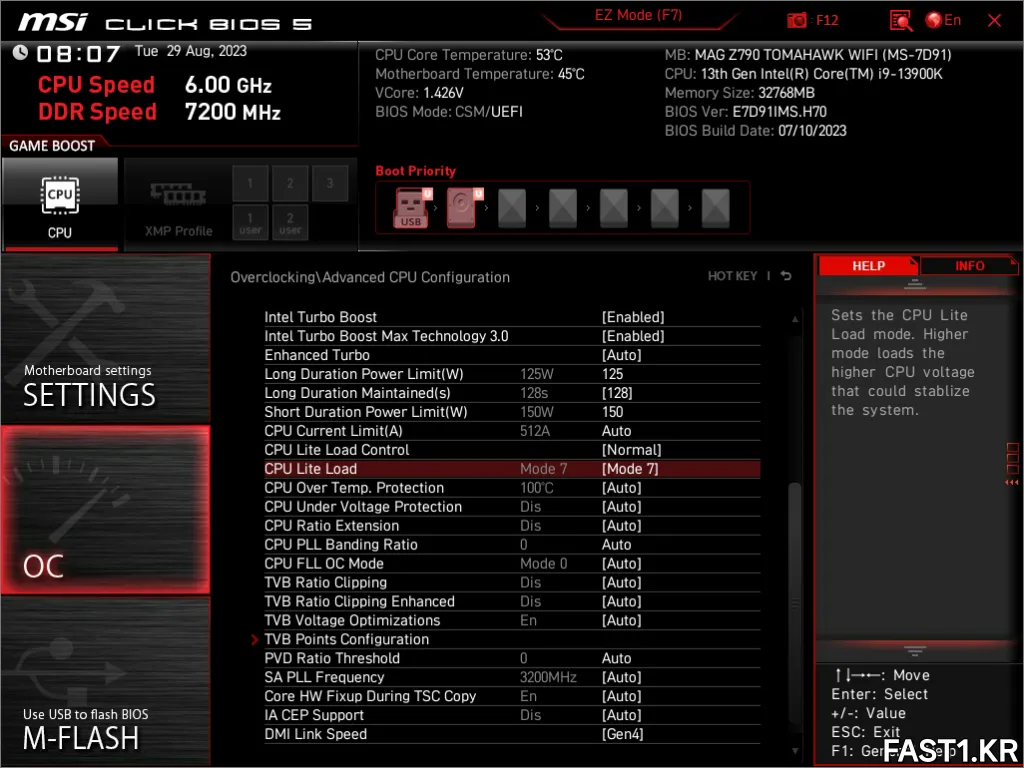Click the scroll down arrow of settings list

(x=795, y=751)
